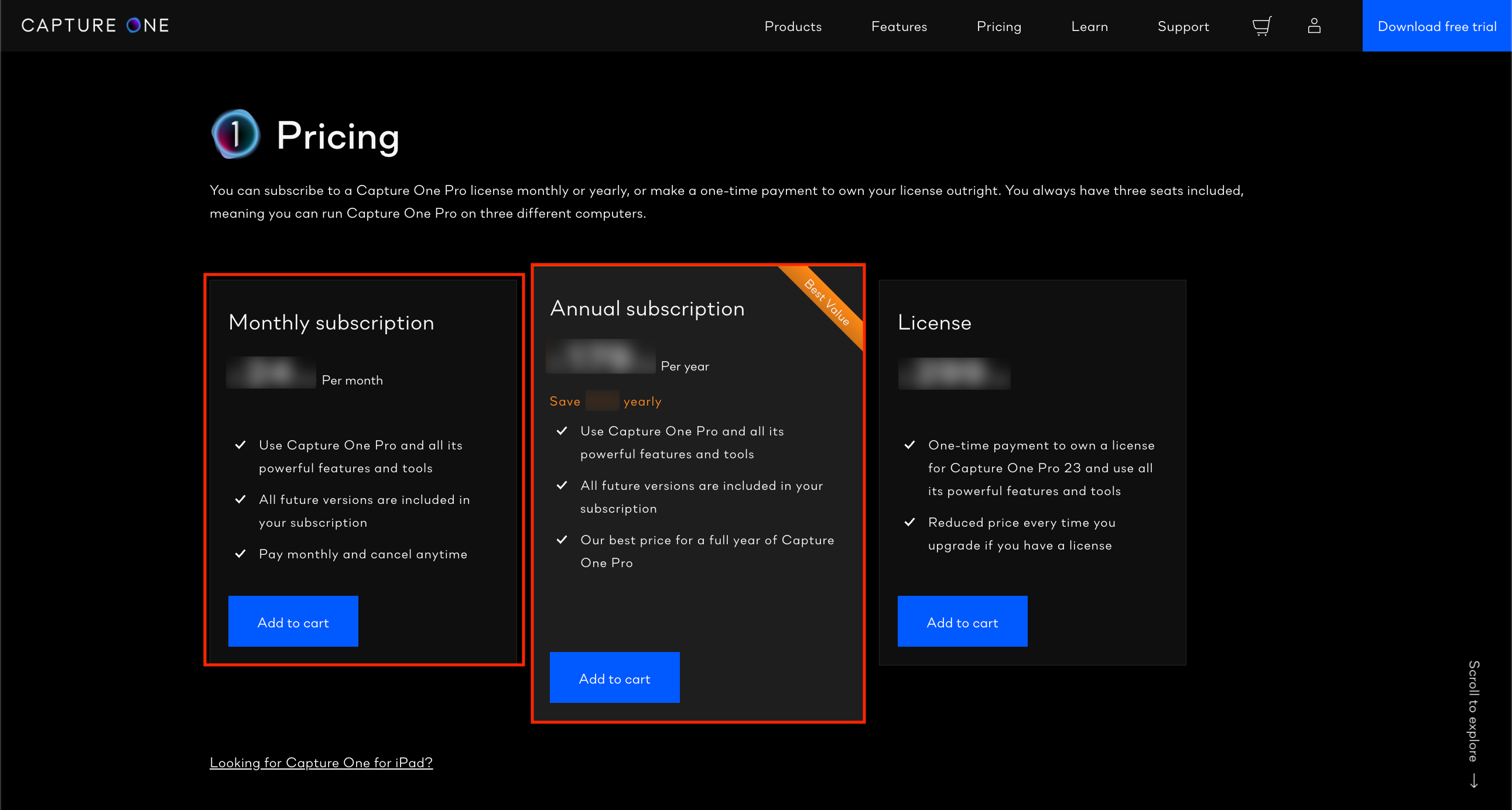
Task: Open the Support menu
Action: coord(1183,26)
